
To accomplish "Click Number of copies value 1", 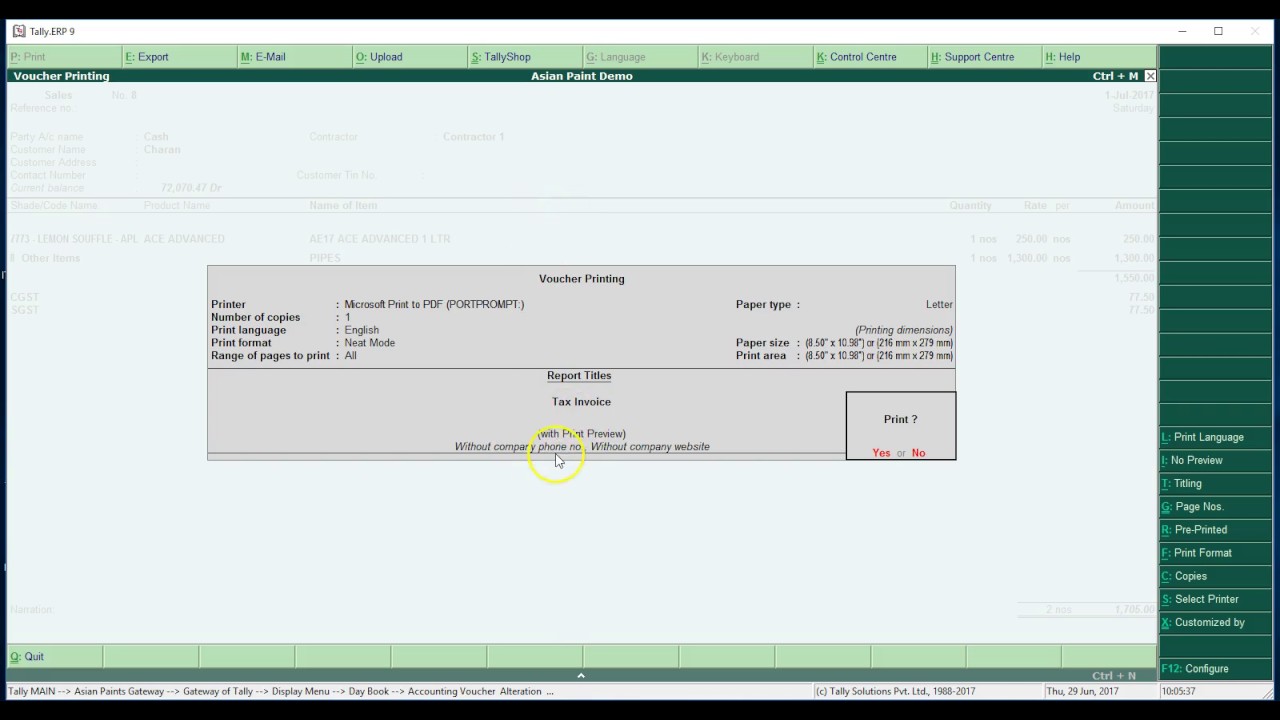I will click(348, 317).
